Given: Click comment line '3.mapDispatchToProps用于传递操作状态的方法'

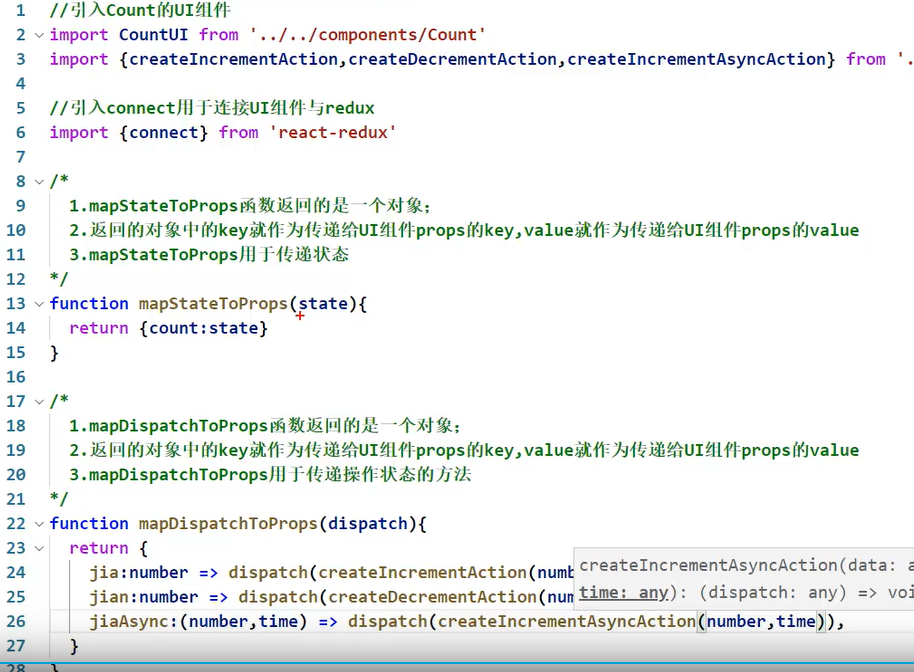Looking at the screenshot, I should [x=270, y=474].
